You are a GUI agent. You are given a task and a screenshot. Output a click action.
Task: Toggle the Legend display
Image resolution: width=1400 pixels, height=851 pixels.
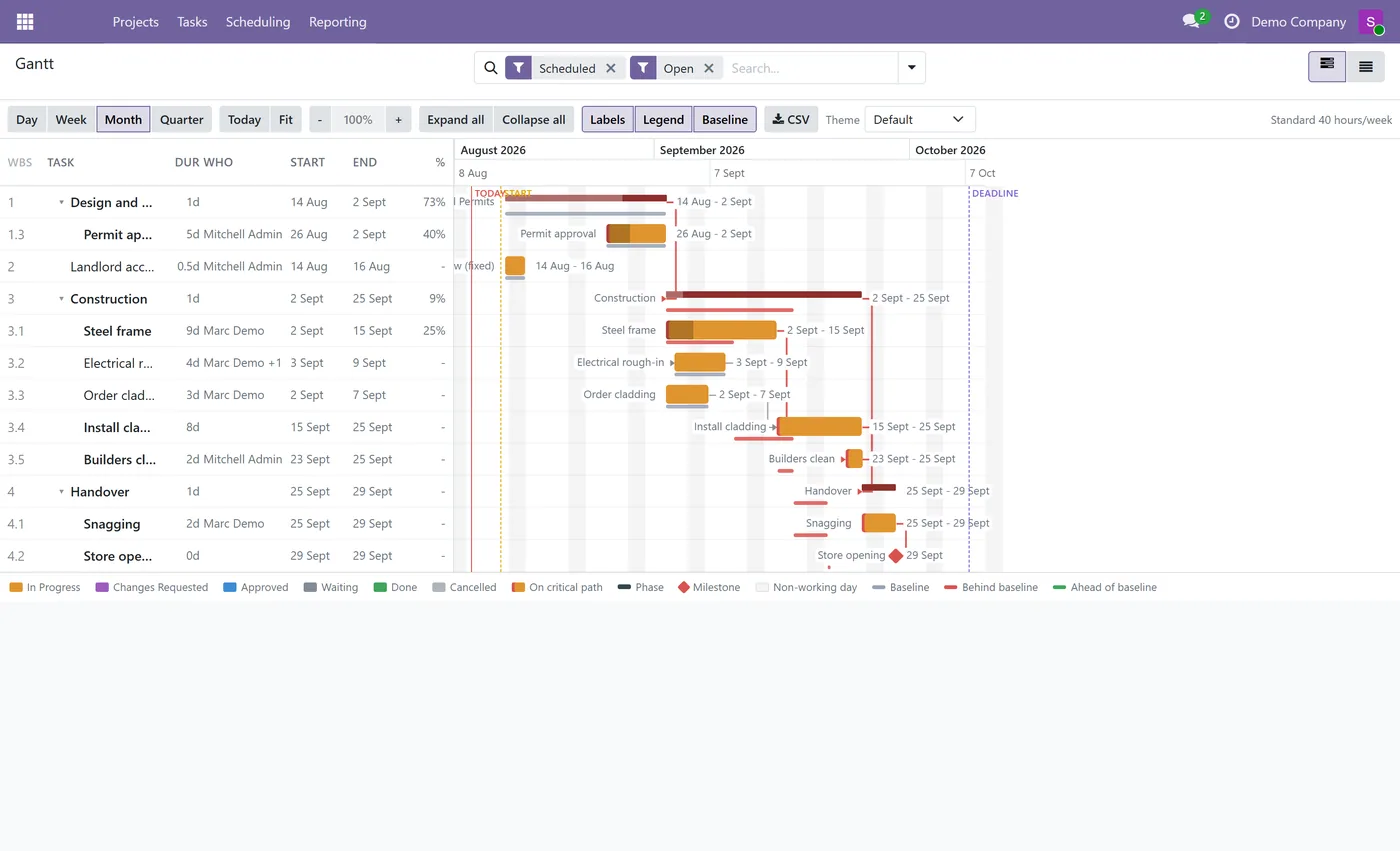pos(663,119)
